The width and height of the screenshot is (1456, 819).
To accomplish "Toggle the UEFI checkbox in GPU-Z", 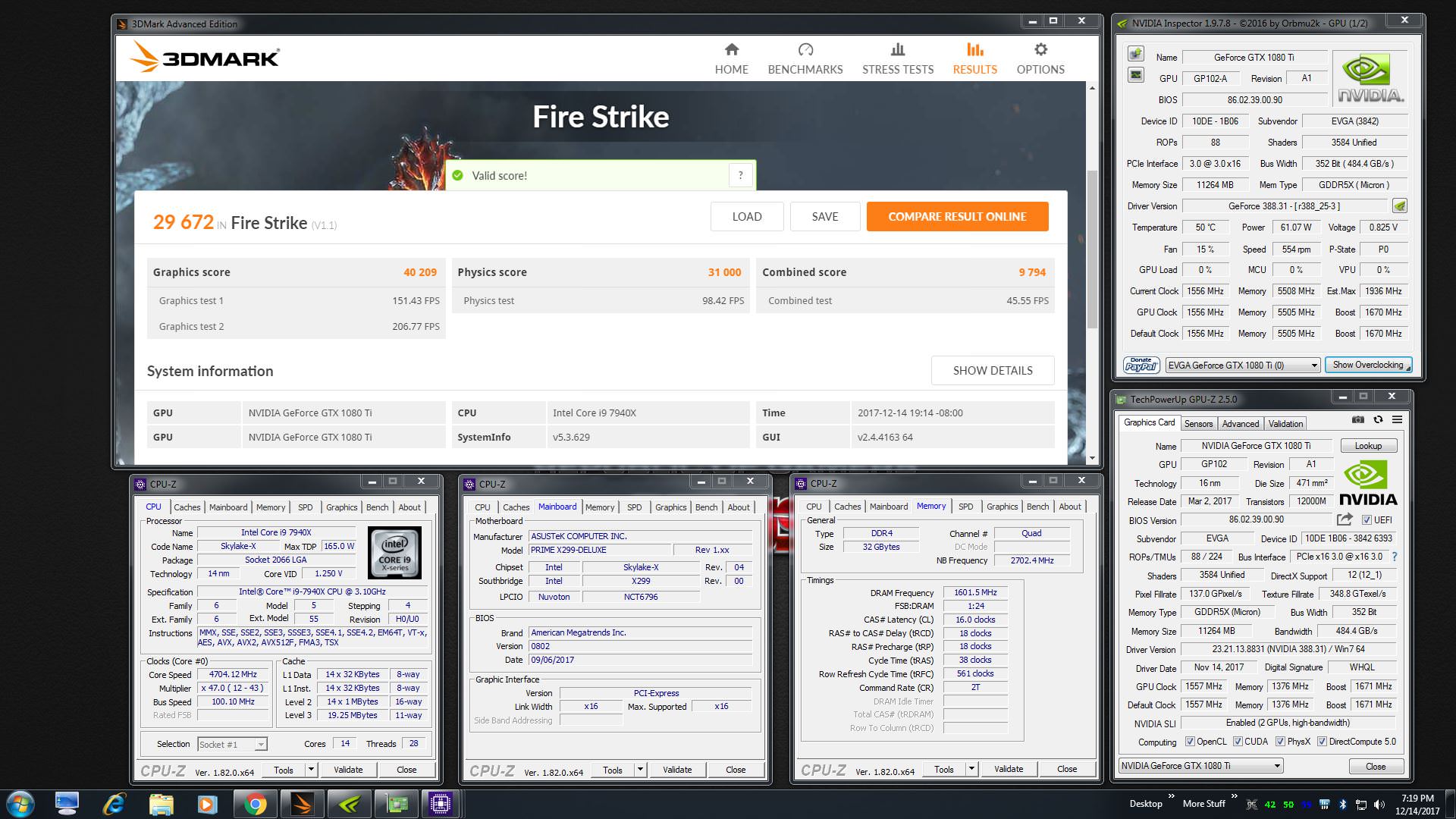I will (1367, 520).
